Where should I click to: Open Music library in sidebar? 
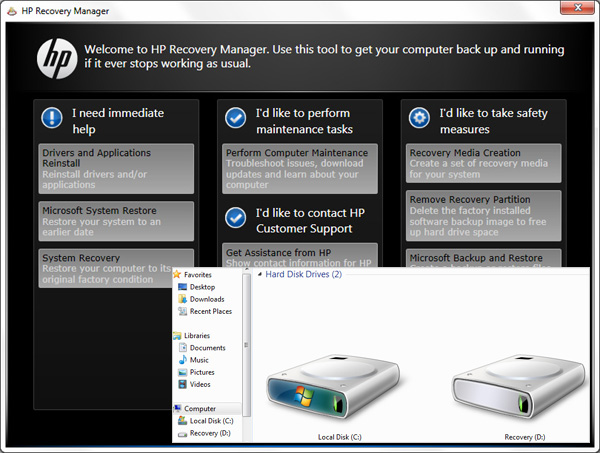pos(199,360)
